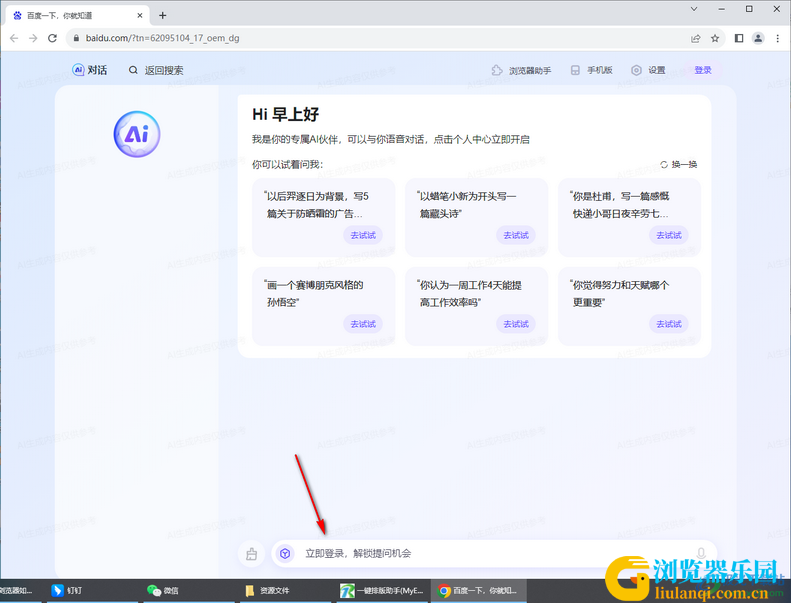Open 一键排版助手 from the taskbar
This screenshot has height=603, width=791.
382,590
